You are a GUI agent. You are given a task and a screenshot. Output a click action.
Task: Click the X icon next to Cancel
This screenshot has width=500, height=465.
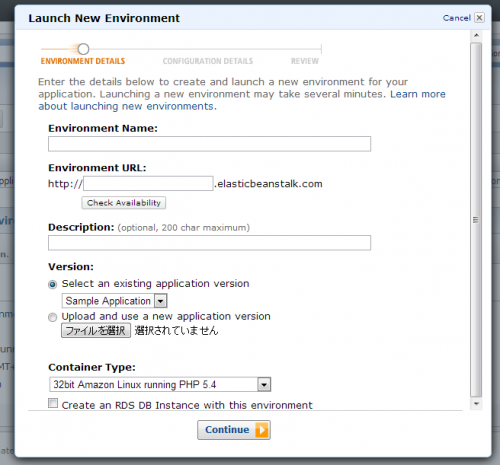point(479,18)
